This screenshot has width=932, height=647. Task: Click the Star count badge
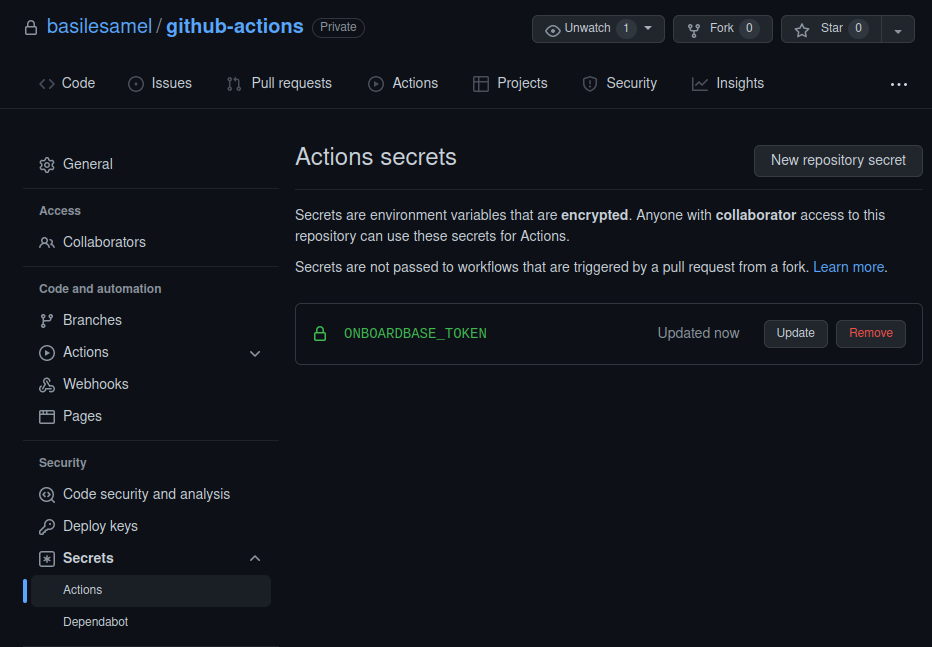pyautogui.click(x=858, y=28)
